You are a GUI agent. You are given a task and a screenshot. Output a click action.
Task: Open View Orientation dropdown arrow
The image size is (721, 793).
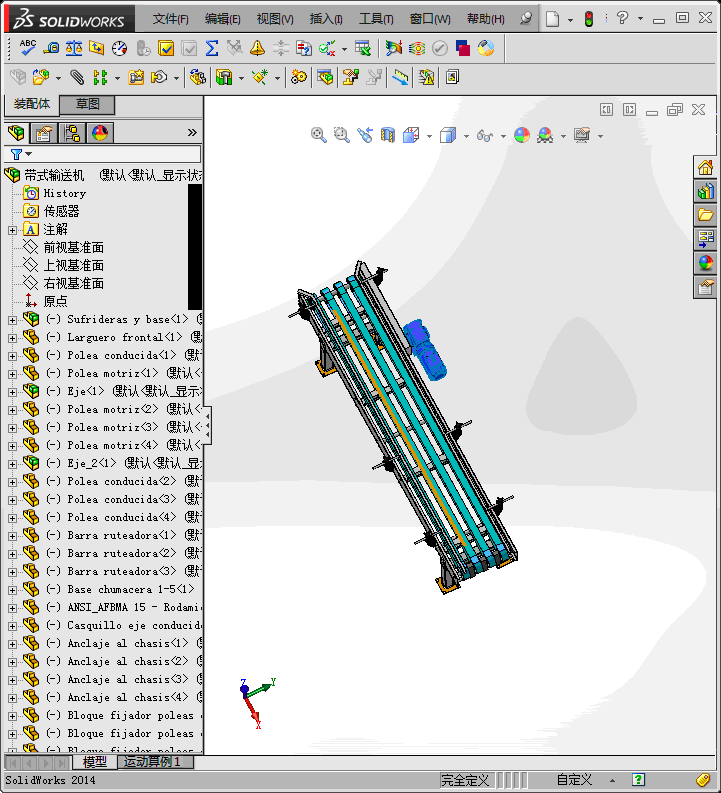point(429,136)
